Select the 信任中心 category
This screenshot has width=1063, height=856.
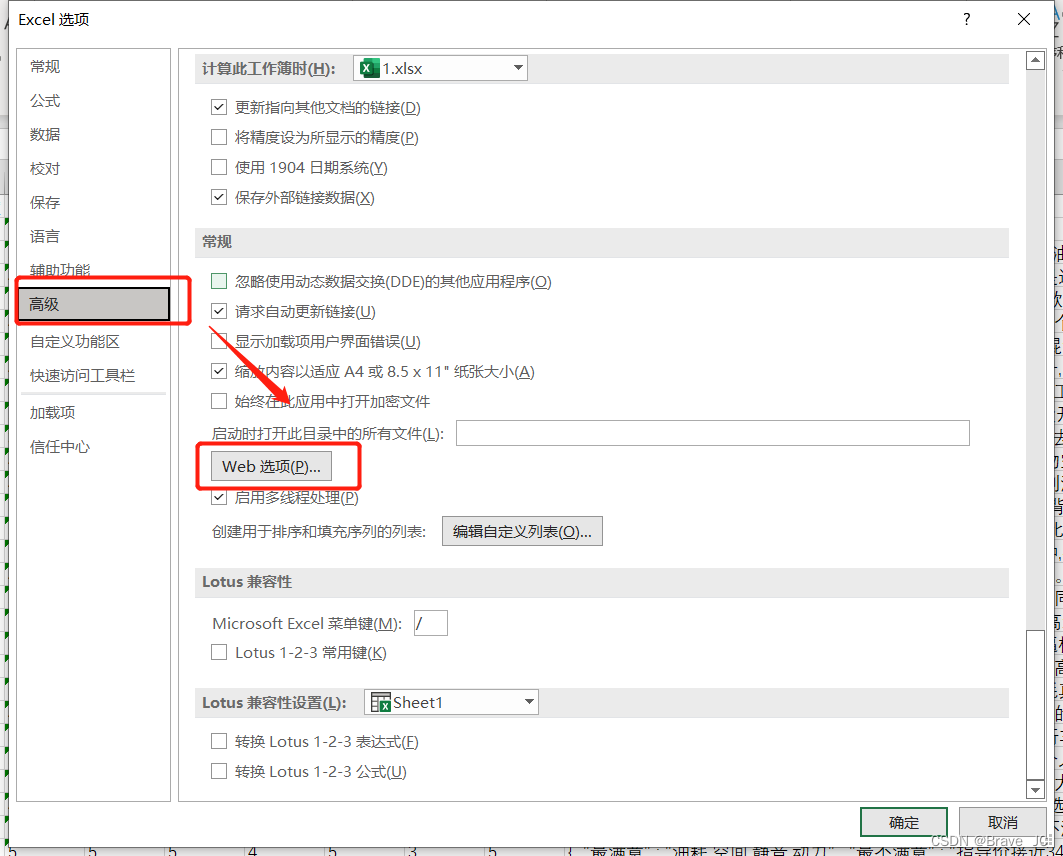point(60,446)
